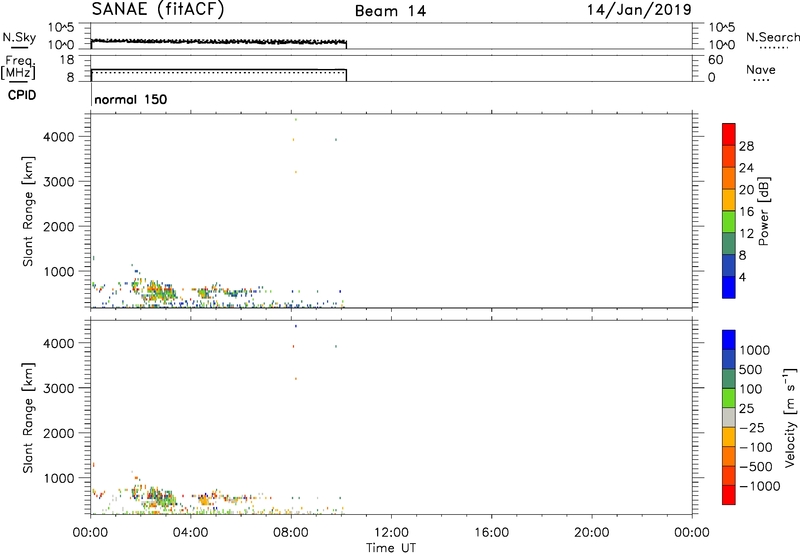
Task: Click the -25 tick on velocity colorbar
Action: tap(751, 427)
